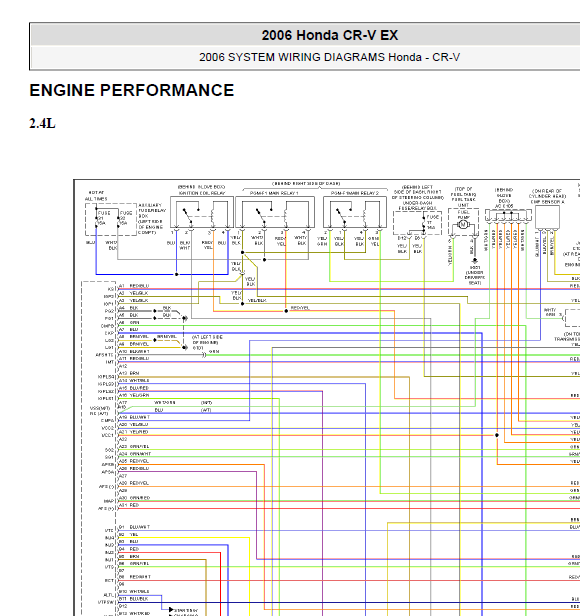Select pin 'A20 YEL/BLU' label
This screenshot has width=580, height=616.
pyautogui.click(x=134, y=425)
